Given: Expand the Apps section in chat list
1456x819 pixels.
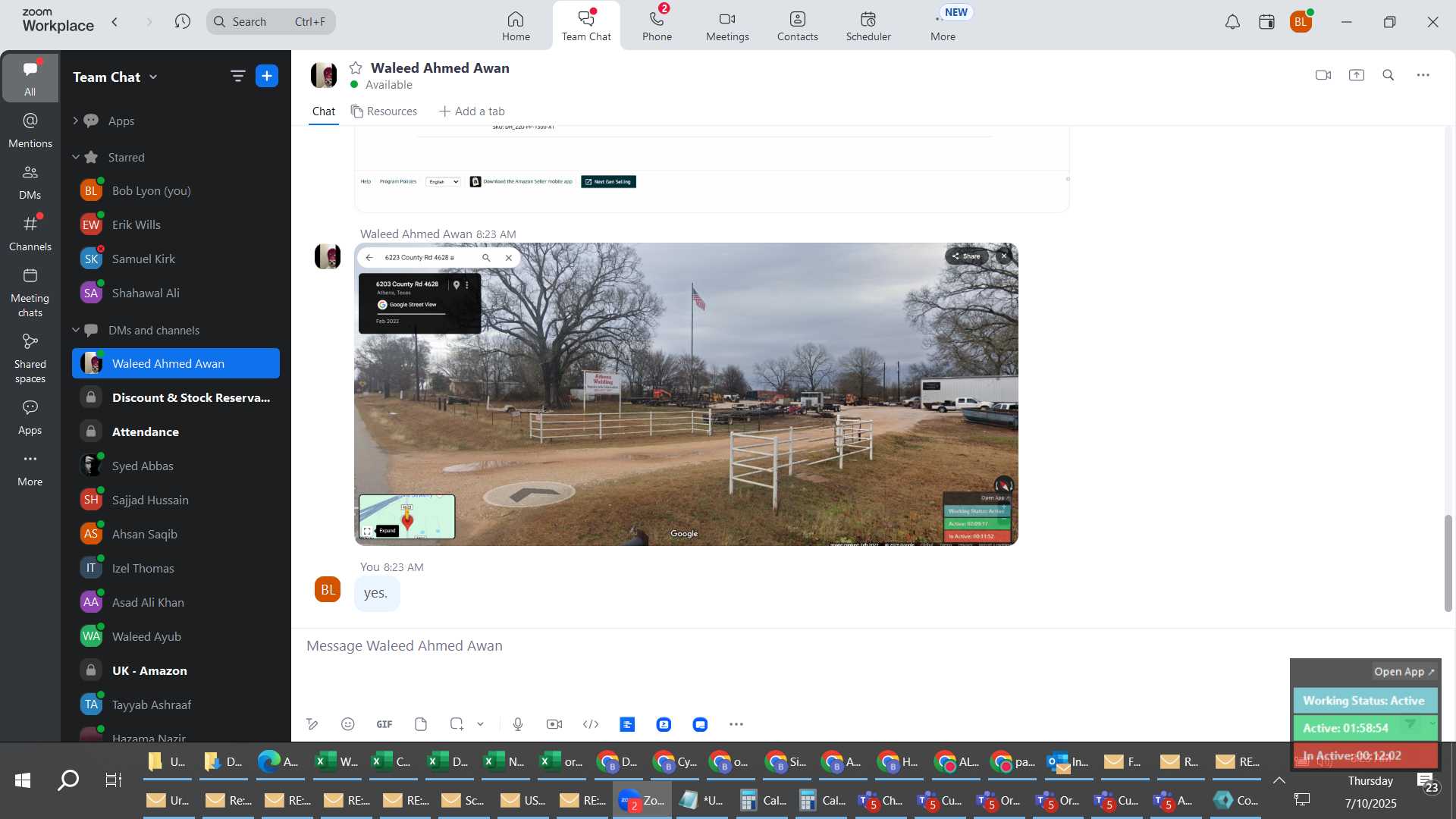Looking at the screenshot, I should coord(75,121).
